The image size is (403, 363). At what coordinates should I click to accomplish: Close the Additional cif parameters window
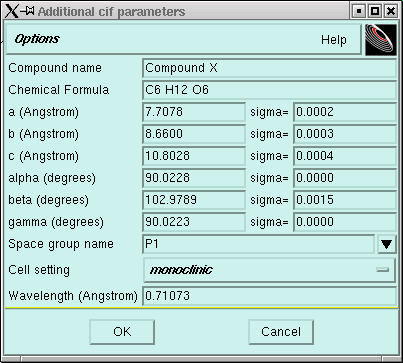point(391,11)
